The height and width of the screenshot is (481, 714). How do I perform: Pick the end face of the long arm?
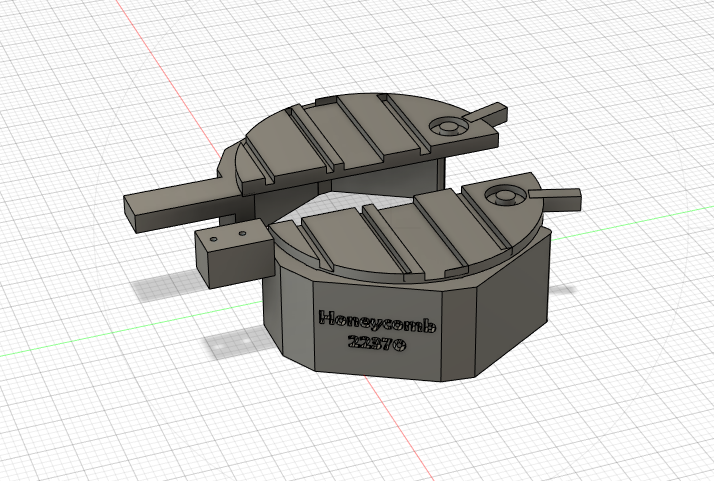(x=133, y=208)
